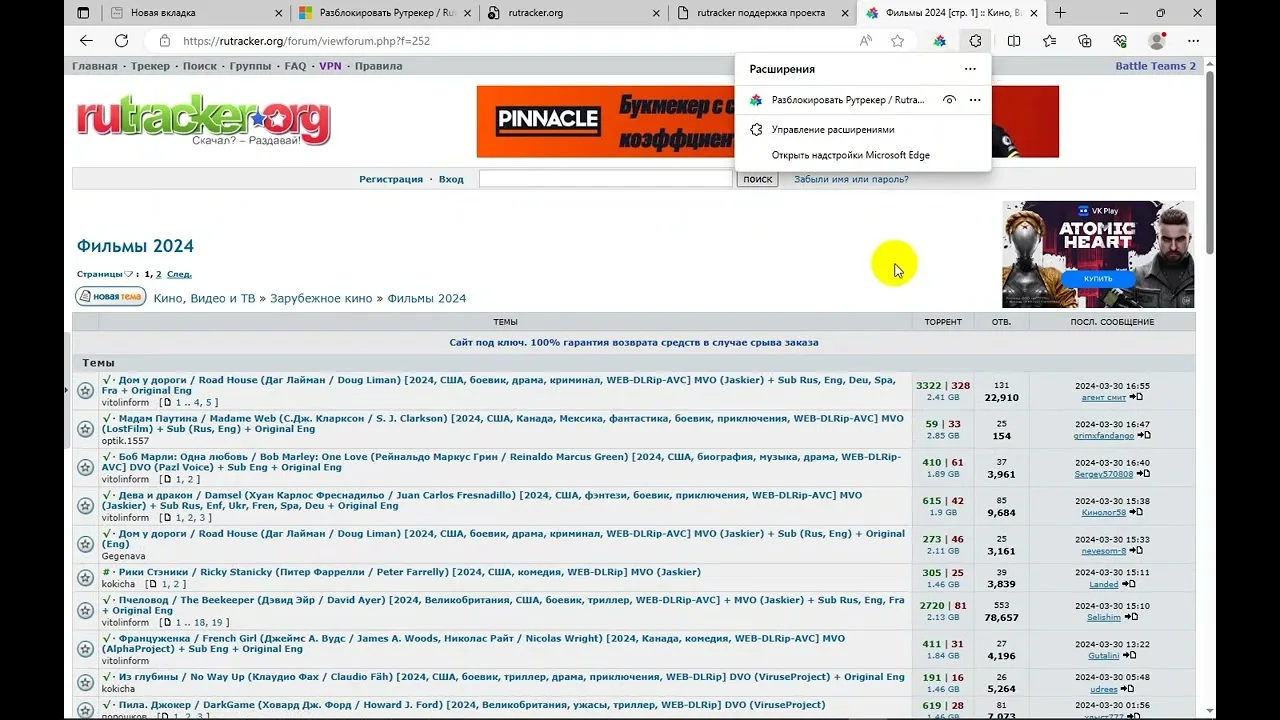
Task: Open more actions for Rutracker extension
Action: point(975,100)
